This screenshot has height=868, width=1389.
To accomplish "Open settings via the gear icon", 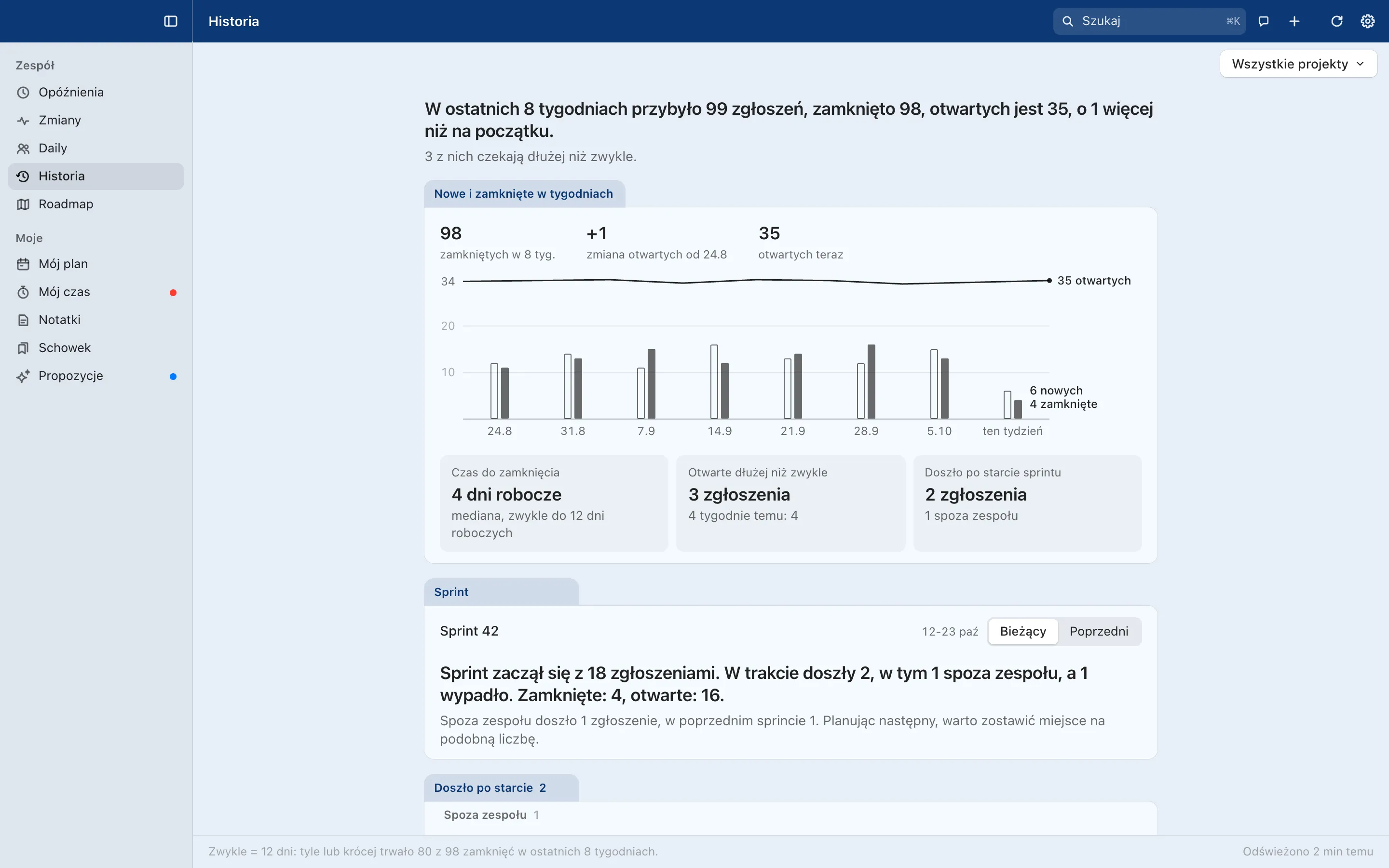I will coord(1368,21).
